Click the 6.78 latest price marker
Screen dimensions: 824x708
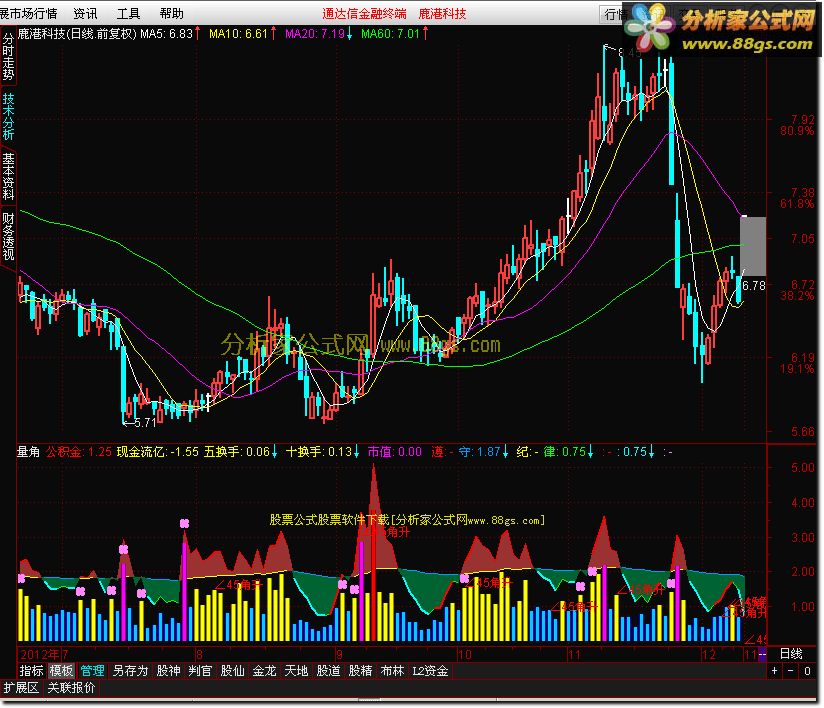(754, 285)
